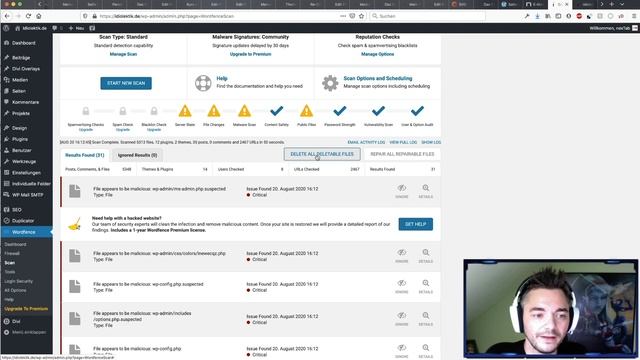Open details for meweoqz.php result
640x360 pixels.
(x=426, y=256)
